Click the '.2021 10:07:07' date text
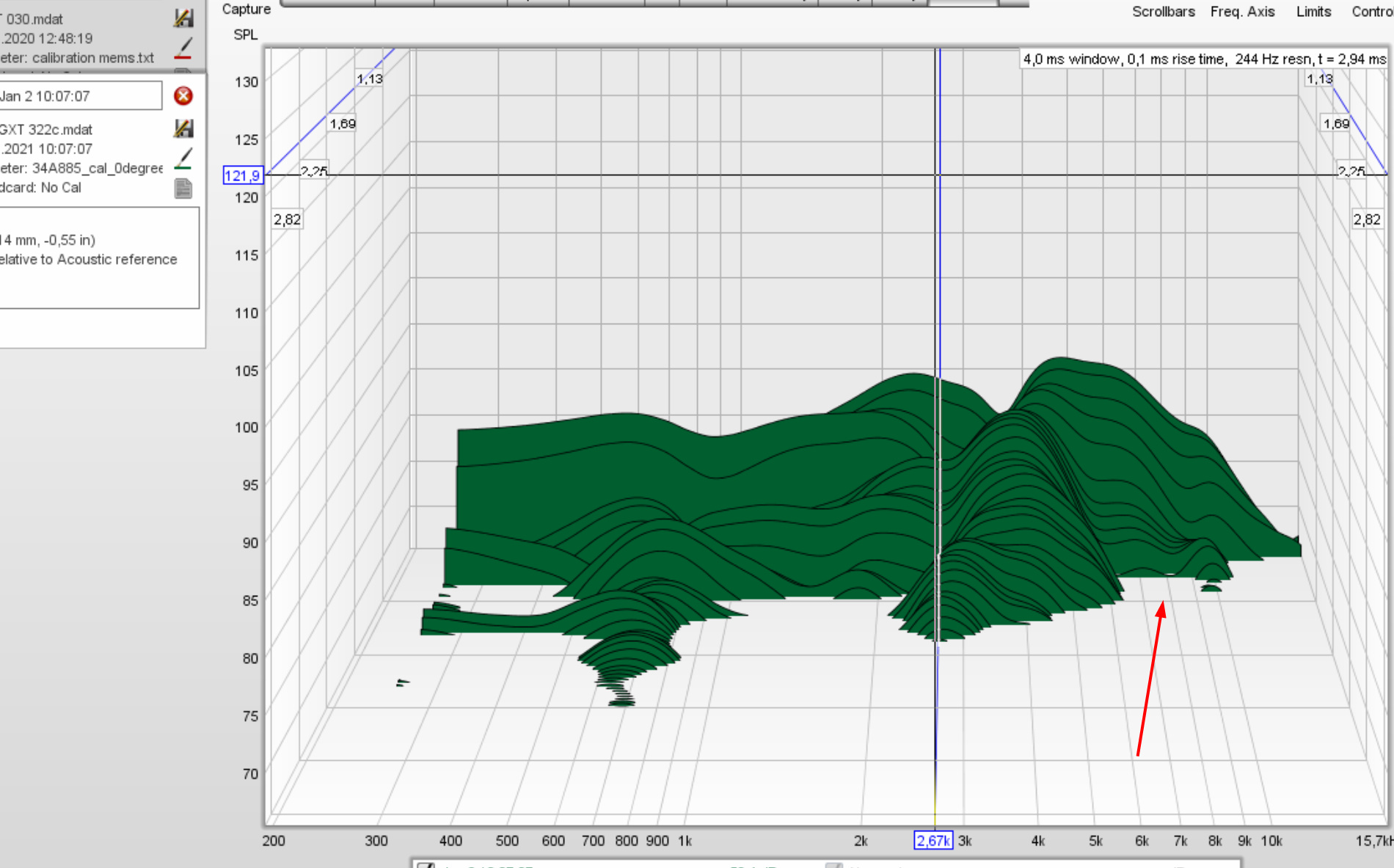The image size is (1394, 868). tap(46, 149)
